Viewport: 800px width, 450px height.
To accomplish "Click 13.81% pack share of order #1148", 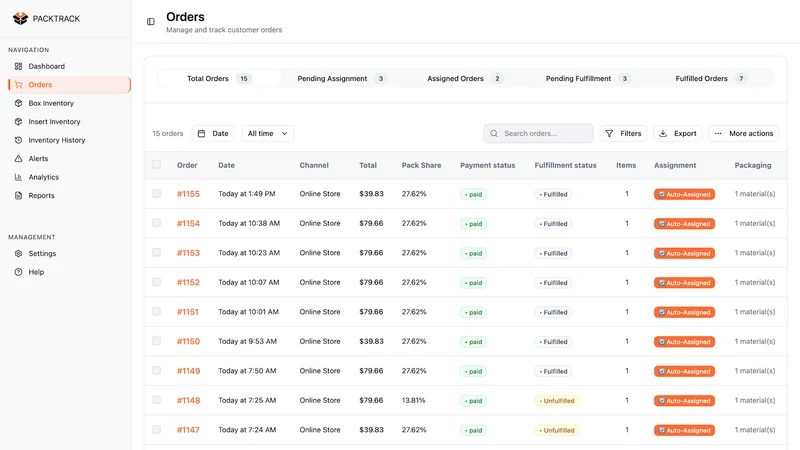I will pos(413,401).
